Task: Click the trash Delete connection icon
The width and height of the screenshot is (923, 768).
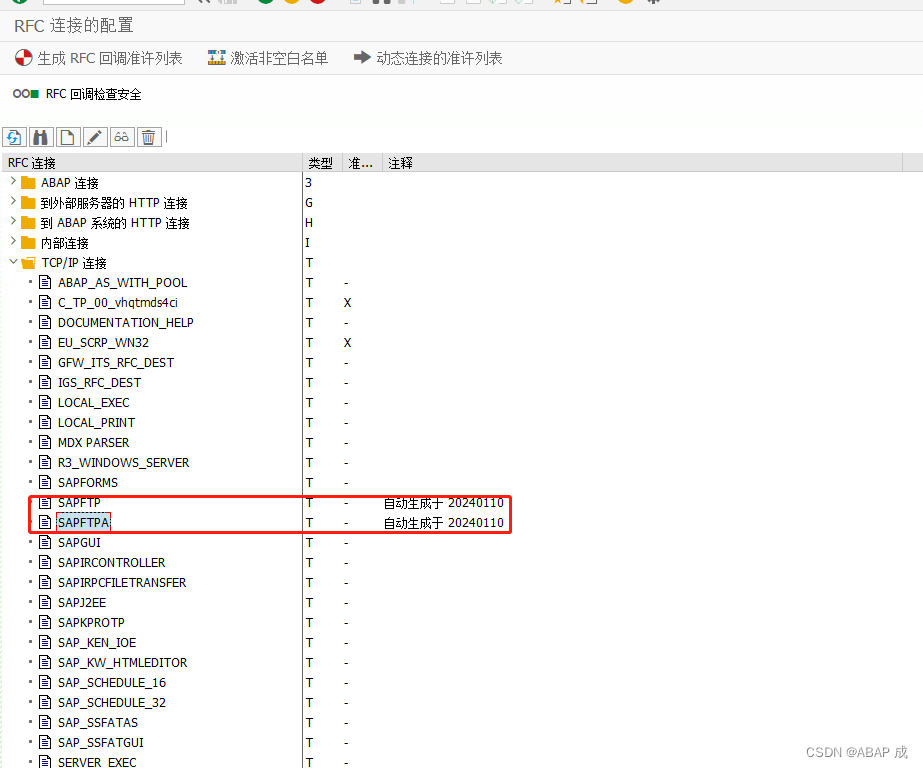Action: [x=148, y=136]
